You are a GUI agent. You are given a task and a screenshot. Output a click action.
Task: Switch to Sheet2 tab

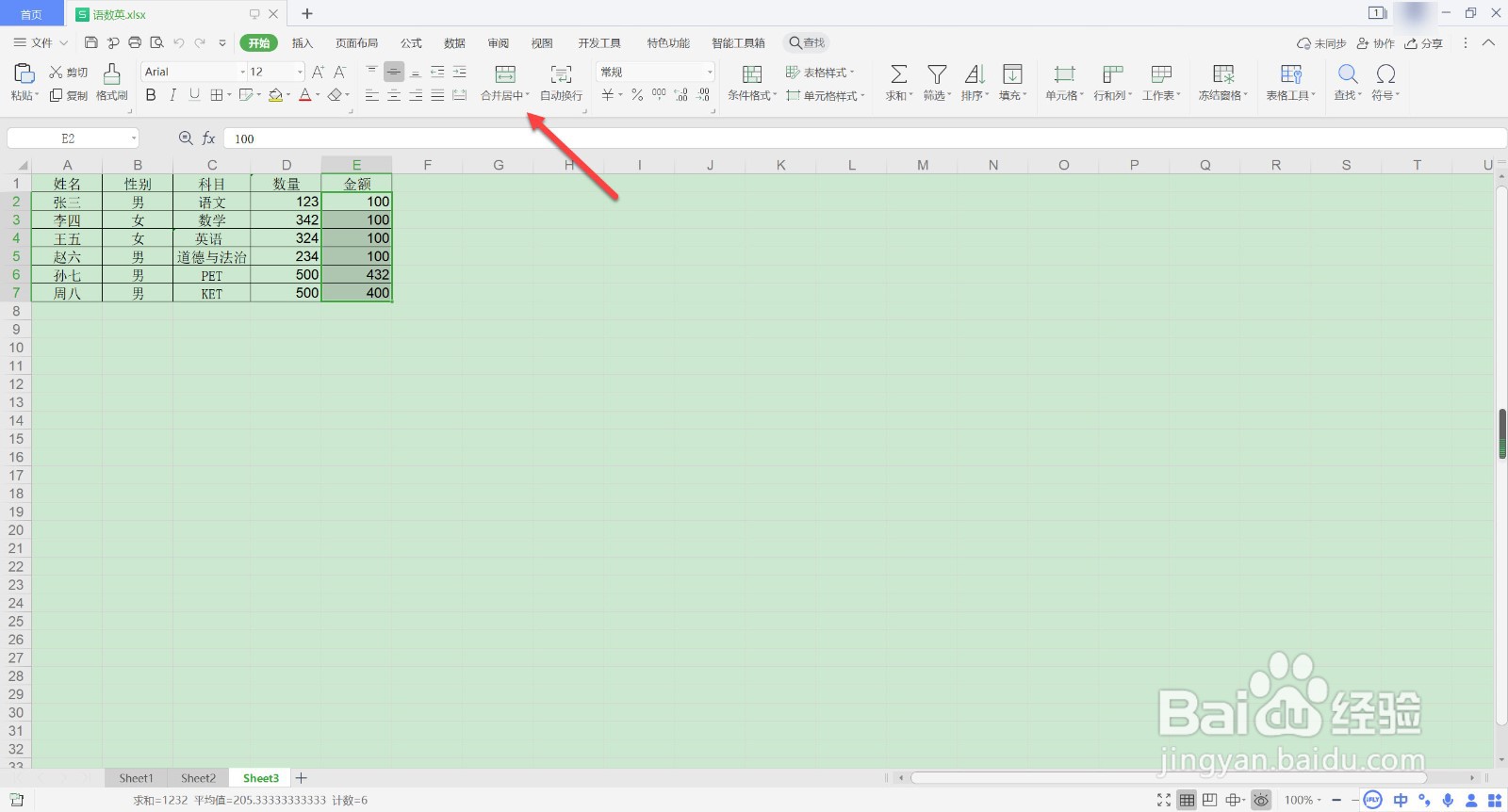[198, 778]
